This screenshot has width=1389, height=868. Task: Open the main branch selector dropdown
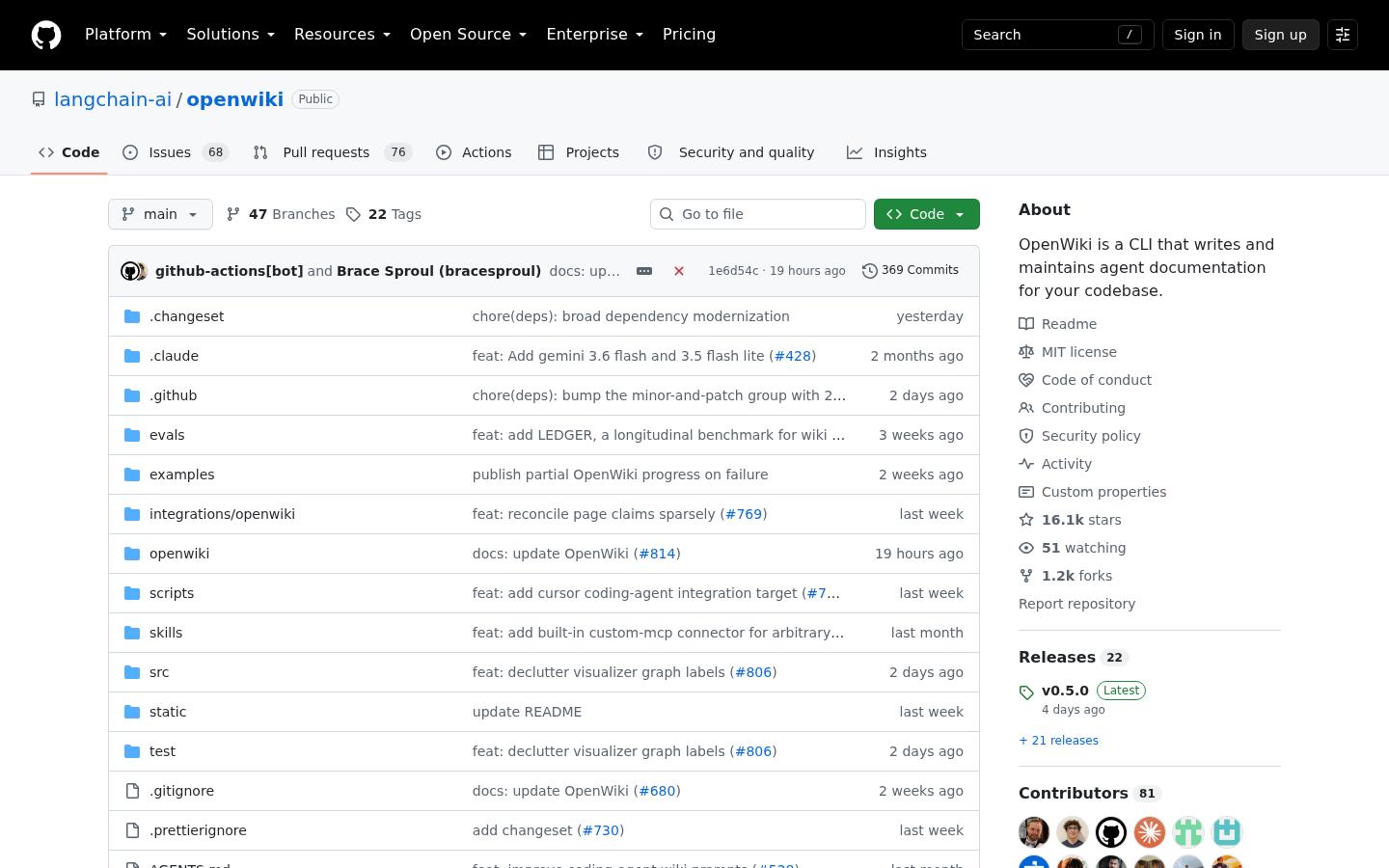[x=160, y=214]
